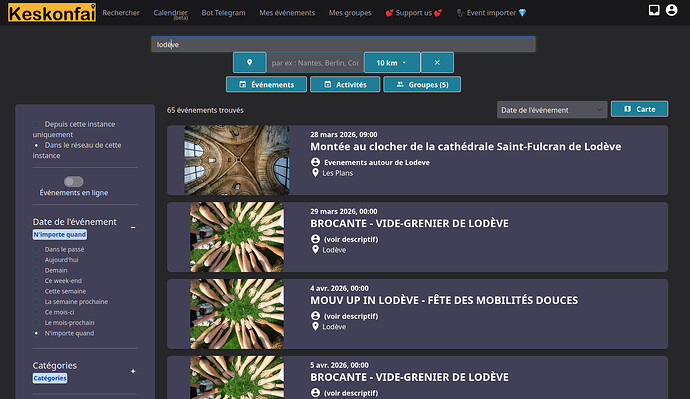Open the 10 km radius dropdown
This screenshot has width=690, height=399.
392,62
